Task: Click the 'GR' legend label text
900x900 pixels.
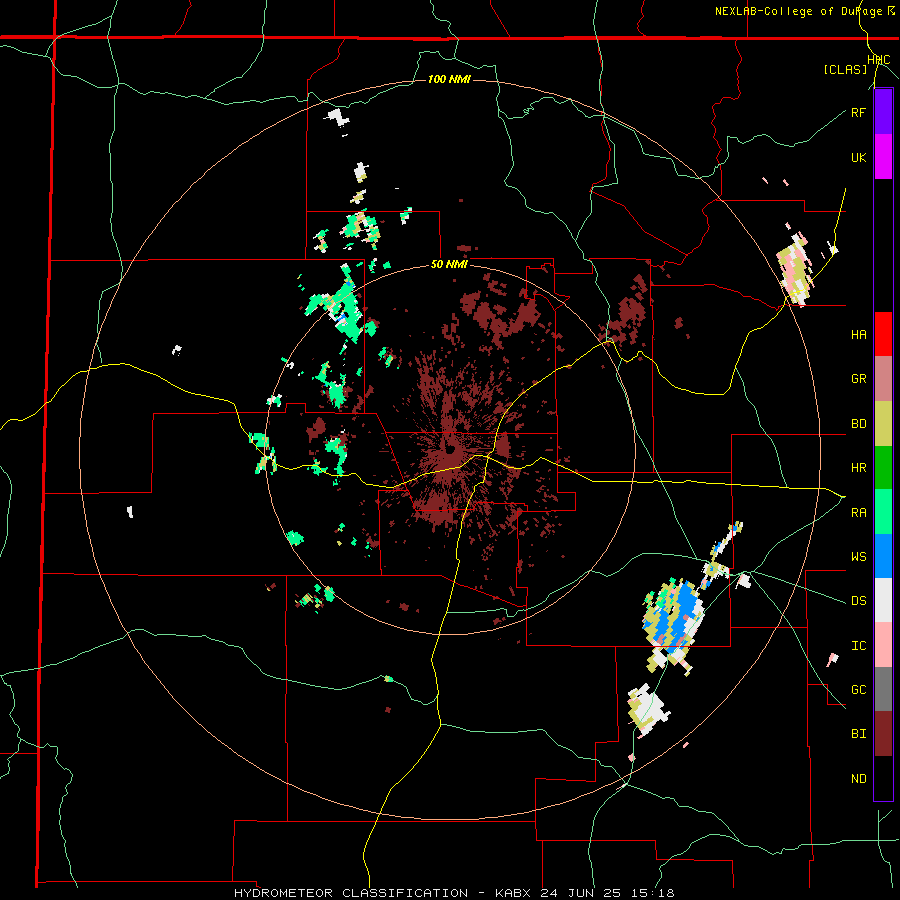Action: click(x=858, y=379)
